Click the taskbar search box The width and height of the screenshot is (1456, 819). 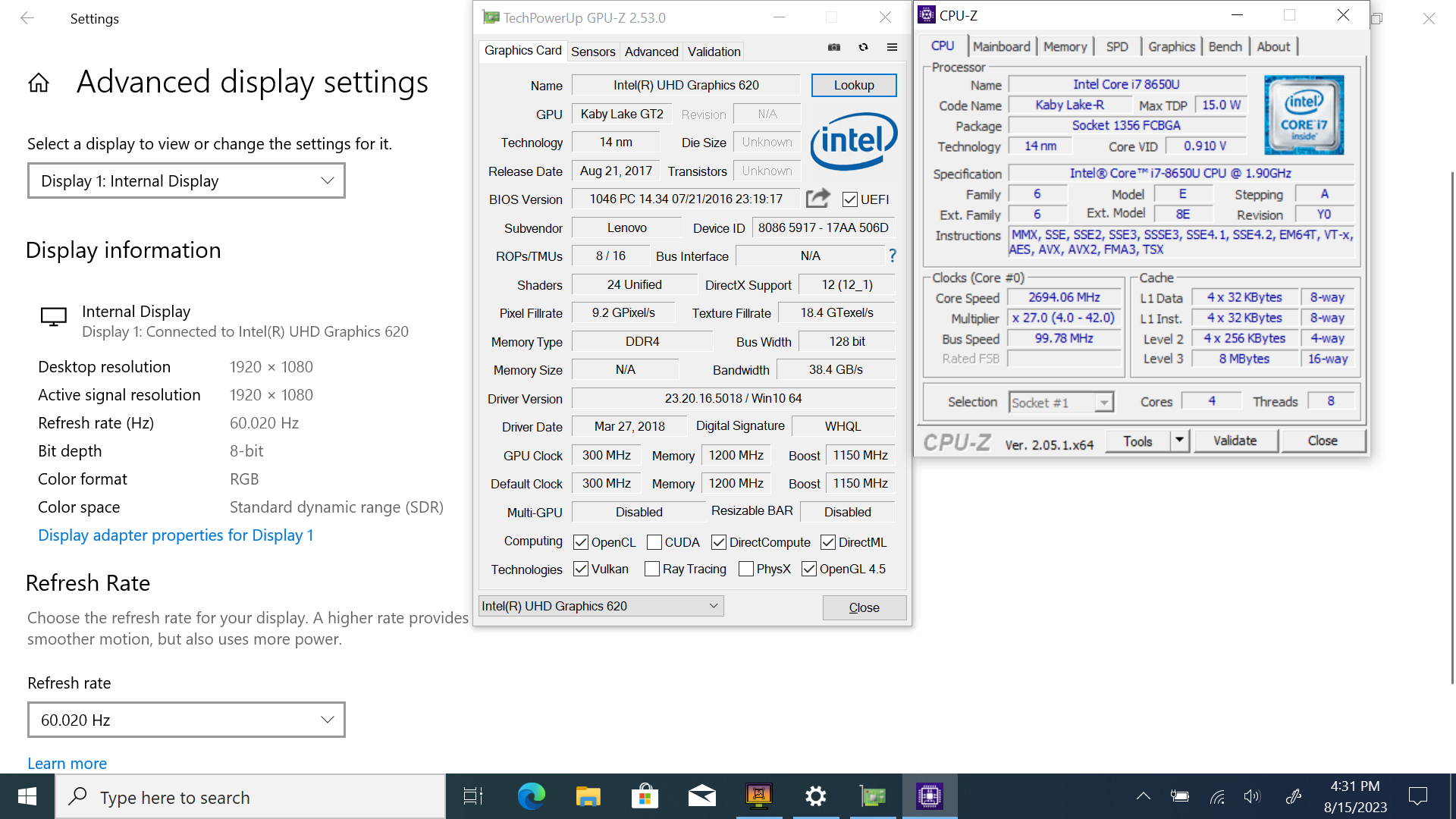pos(250,797)
